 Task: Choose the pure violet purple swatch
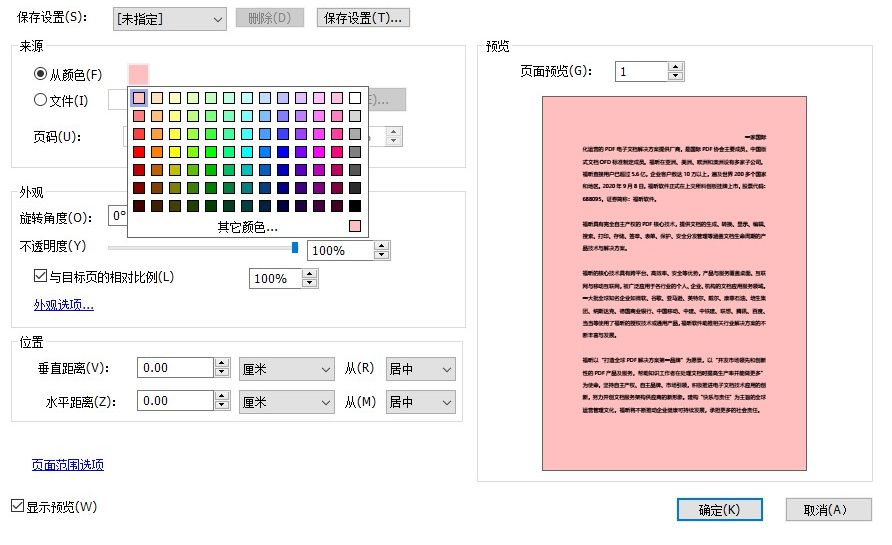point(301,152)
